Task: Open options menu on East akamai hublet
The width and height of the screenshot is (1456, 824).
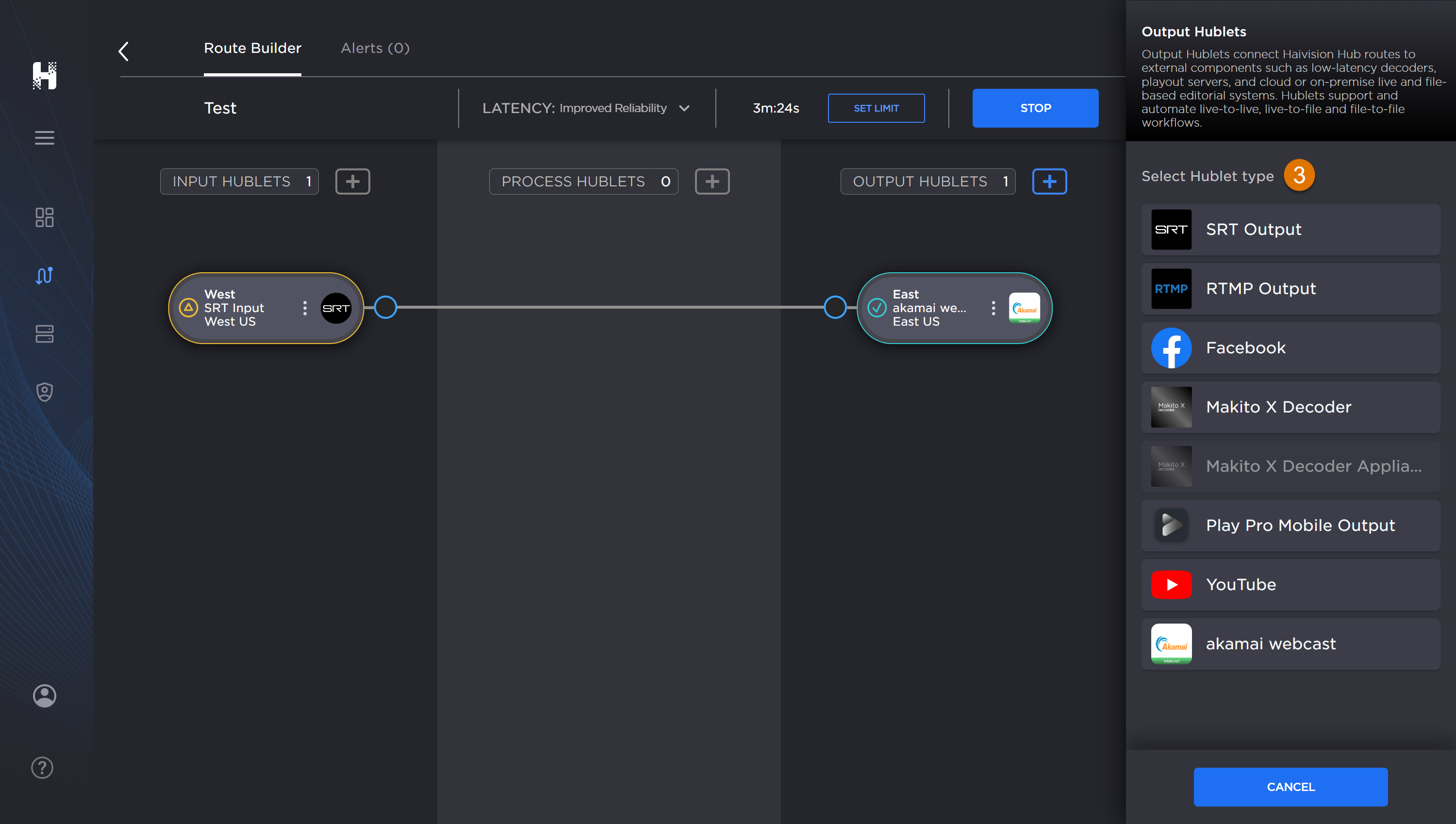Action: pyautogui.click(x=993, y=308)
